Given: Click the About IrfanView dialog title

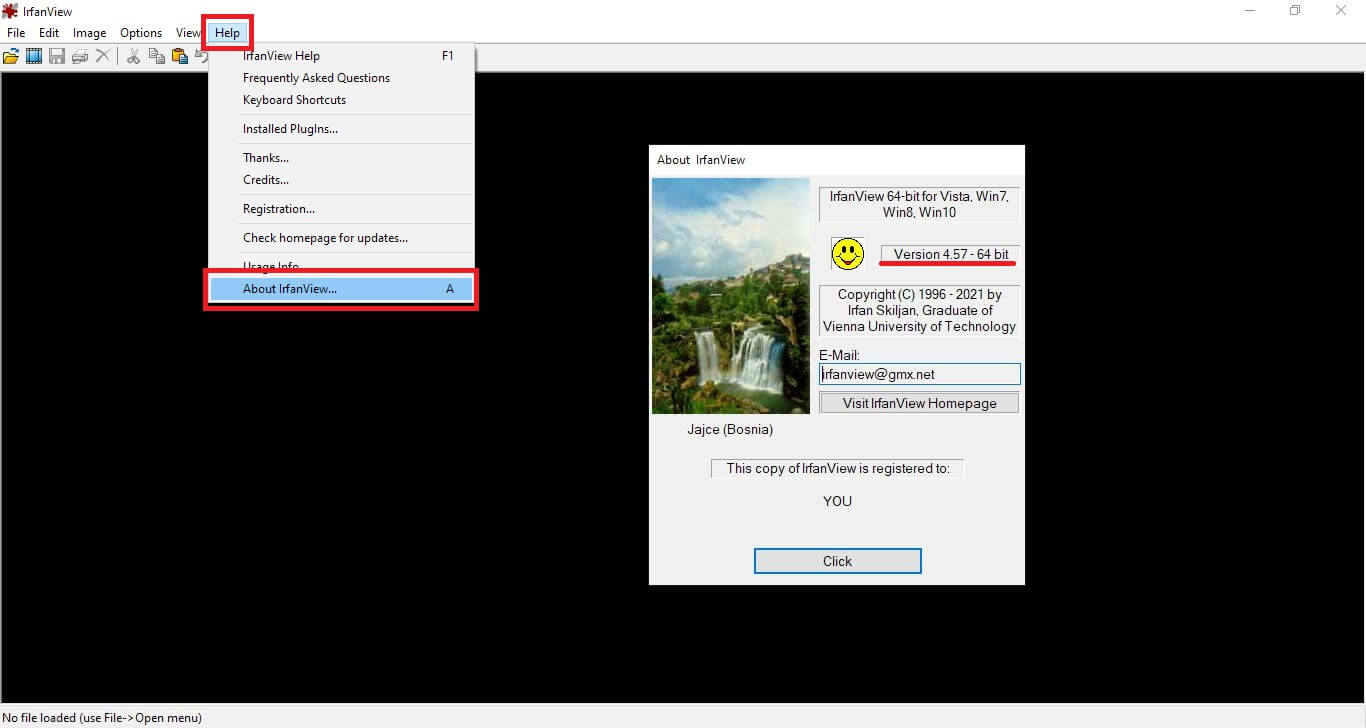Looking at the screenshot, I should tap(701, 160).
